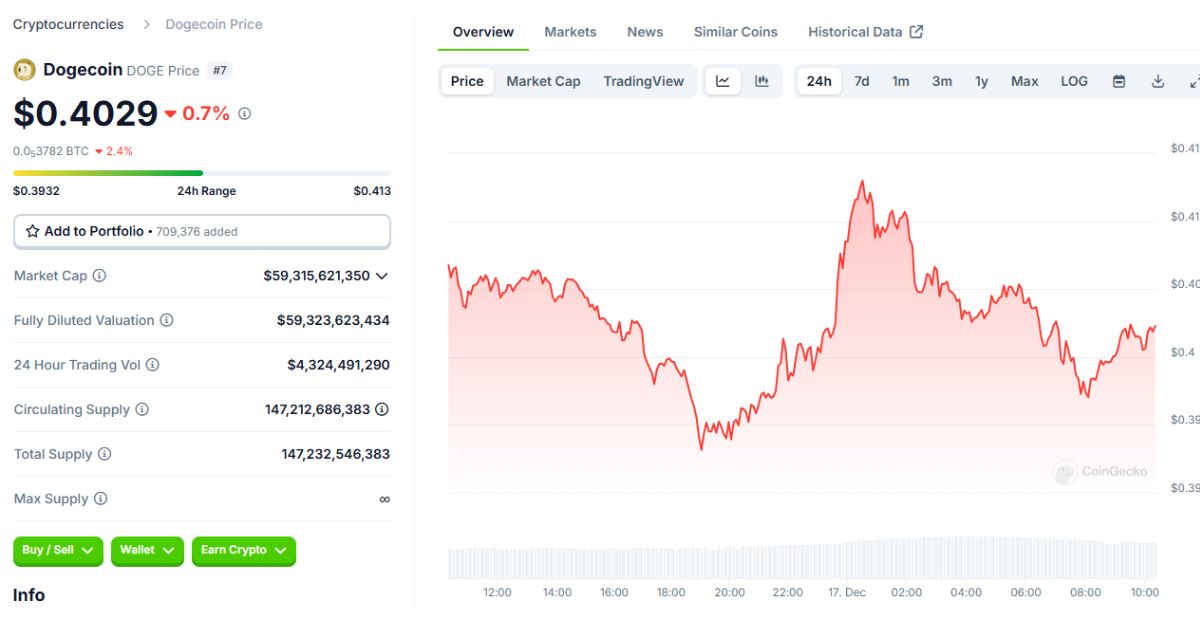This screenshot has width=1200, height=628.
Task: Expand the Market Cap value chevron
Action: point(381,275)
